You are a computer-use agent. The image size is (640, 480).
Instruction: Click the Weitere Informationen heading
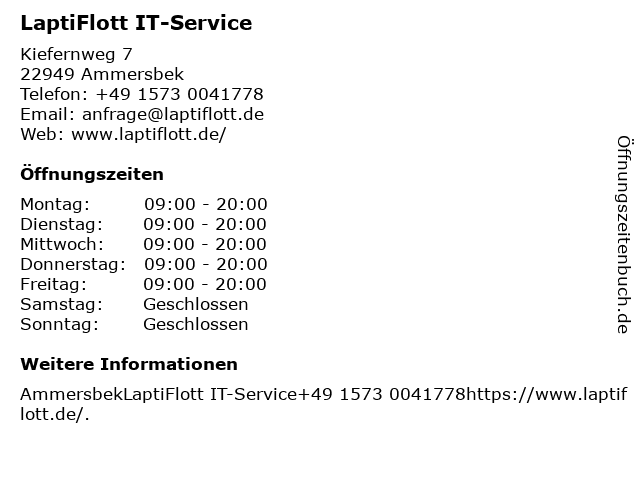[129, 364]
